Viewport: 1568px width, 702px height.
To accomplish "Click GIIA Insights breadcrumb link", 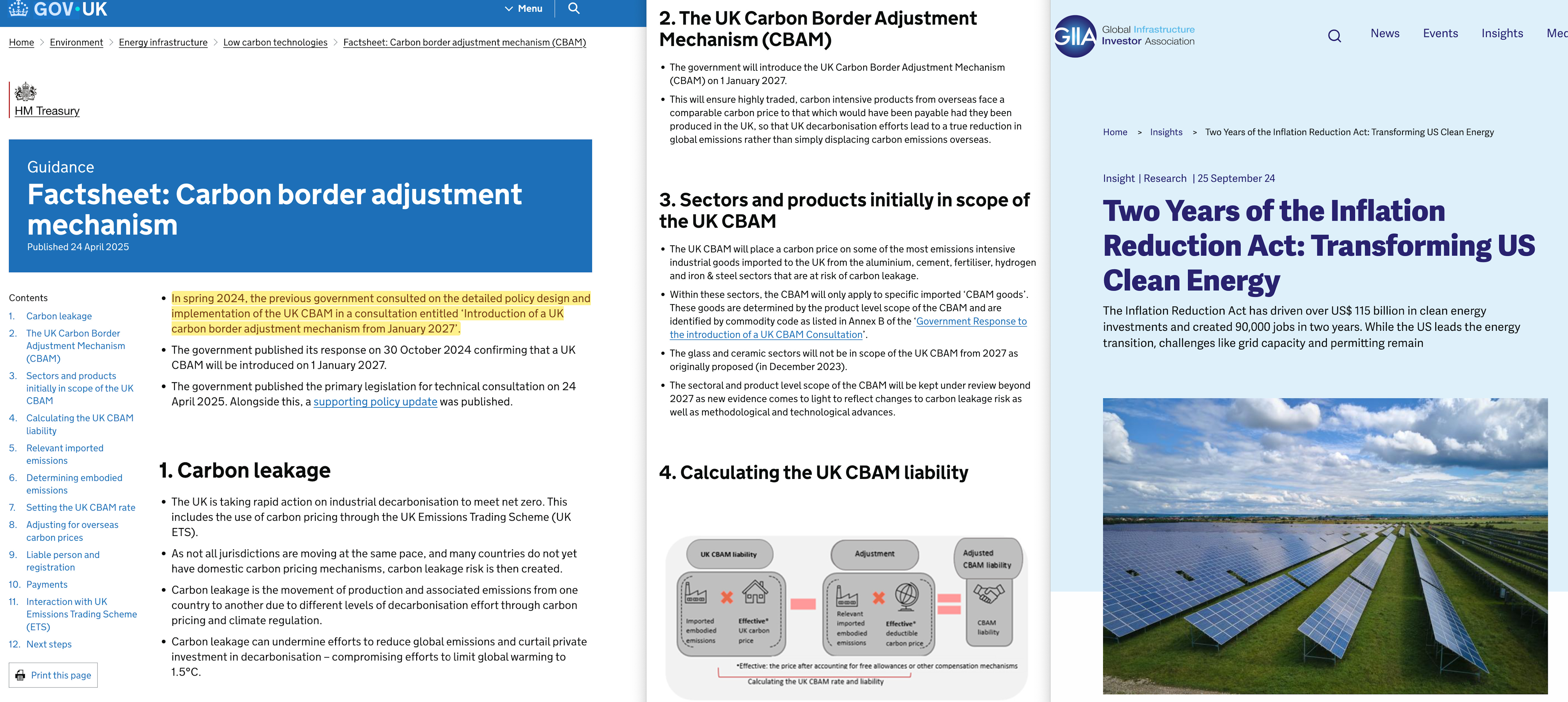I will pos(1166,132).
